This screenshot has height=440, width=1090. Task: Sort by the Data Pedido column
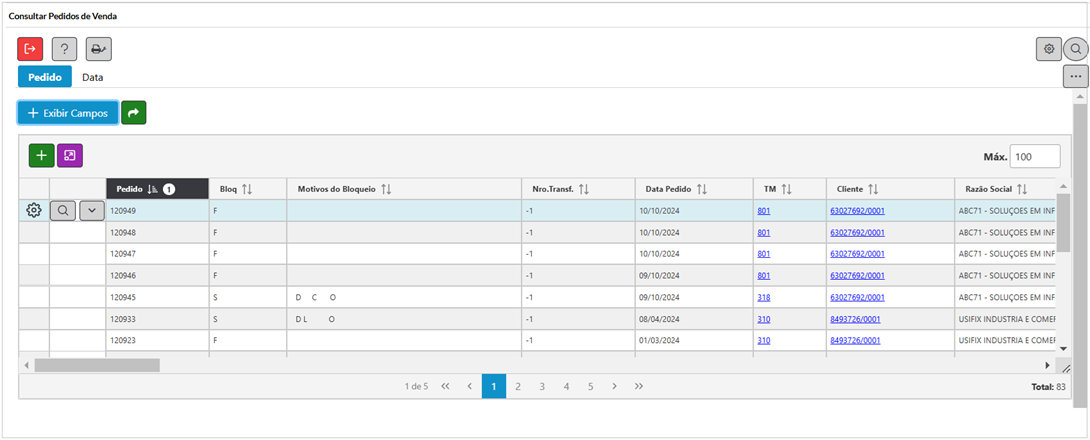click(702, 189)
